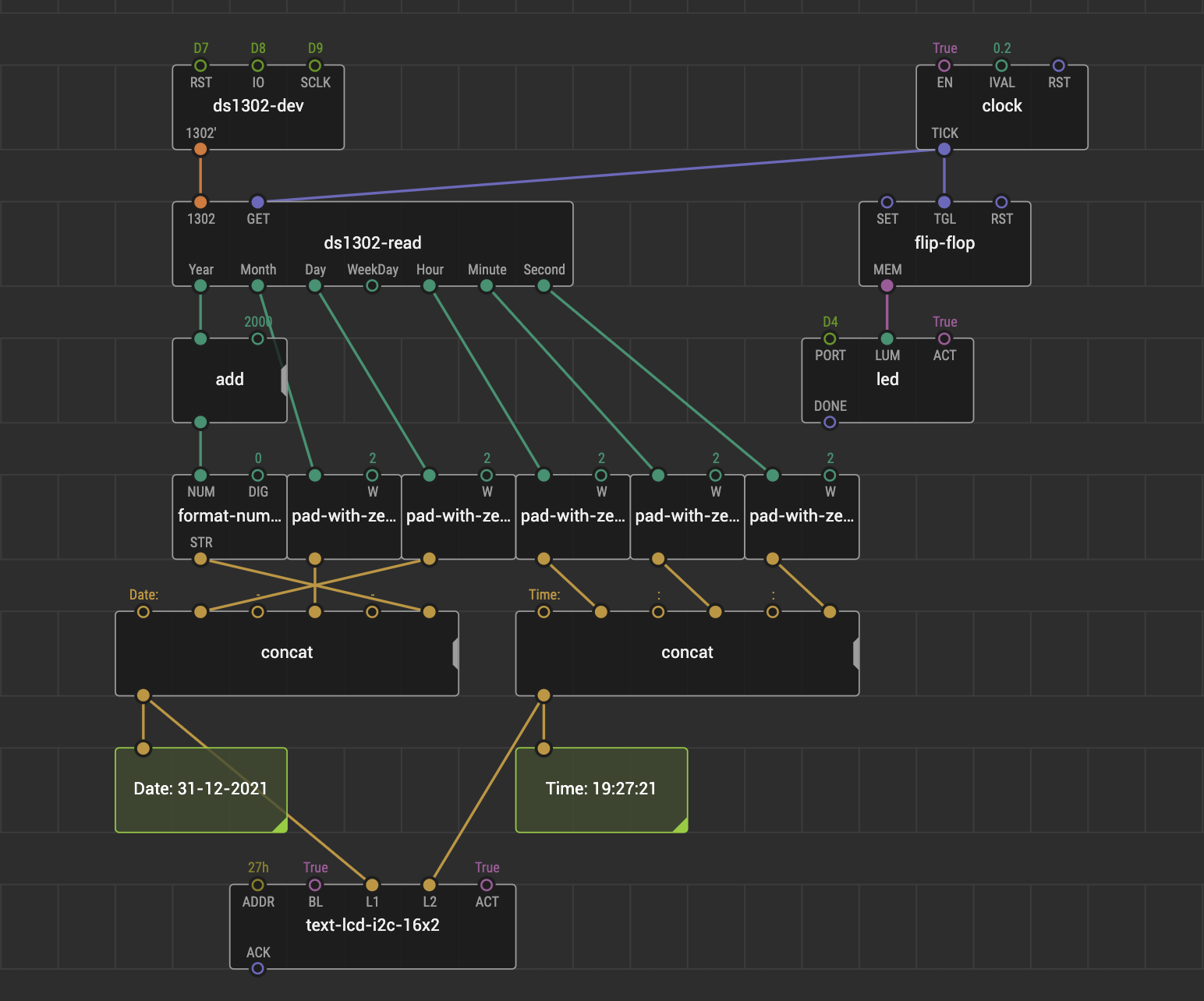The width and height of the screenshot is (1204, 1001).
Task: Select the Time concat node
Action: tap(687, 653)
